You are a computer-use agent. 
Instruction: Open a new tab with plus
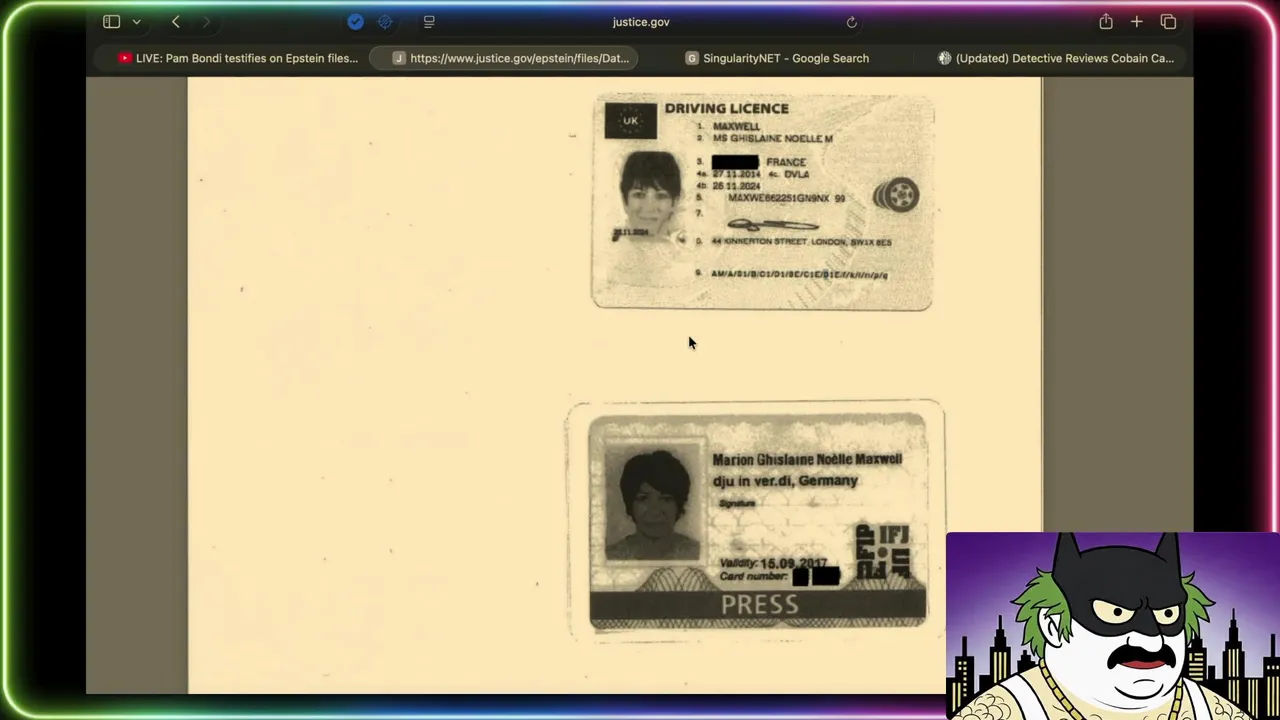1137,22
